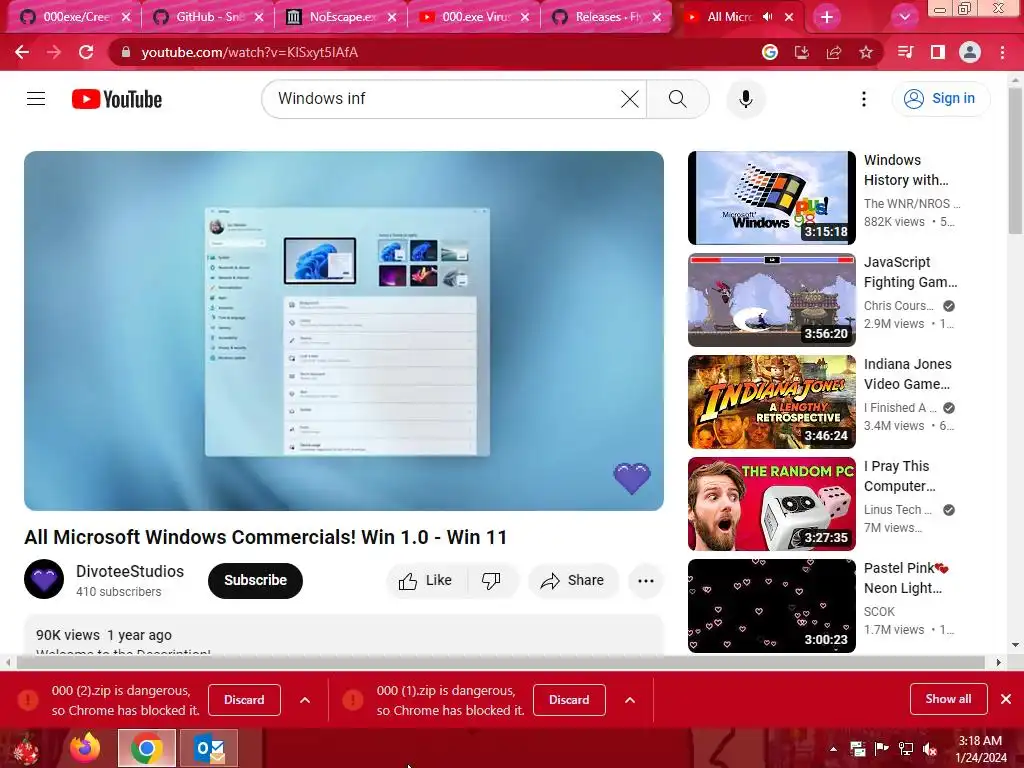Click the Sign in button
The height and width of the screenshot is (768, 1024).
[940, 99]
